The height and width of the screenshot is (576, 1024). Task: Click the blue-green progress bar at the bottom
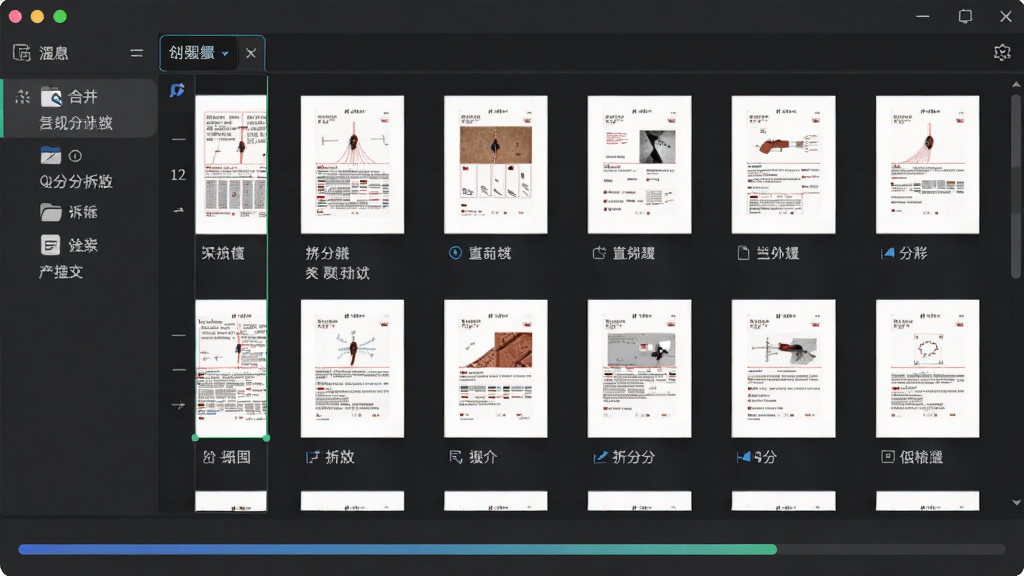coord(398,550)
